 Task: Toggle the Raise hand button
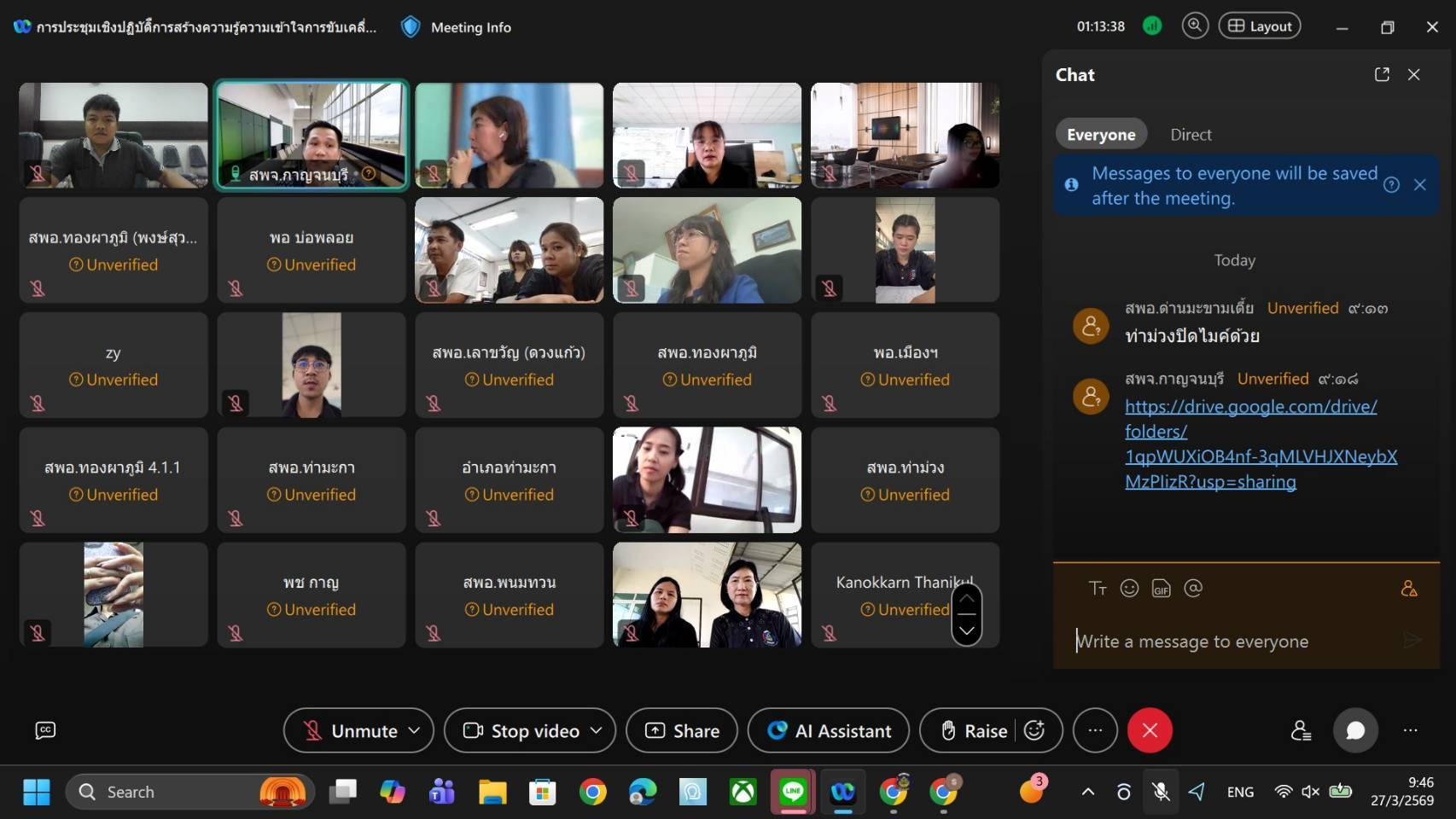(974, 730)
